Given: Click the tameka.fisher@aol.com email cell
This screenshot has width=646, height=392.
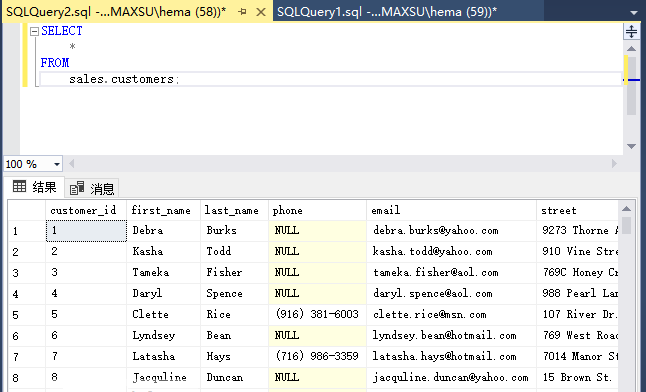Looking at the screenshot, I should coord(452,273).
